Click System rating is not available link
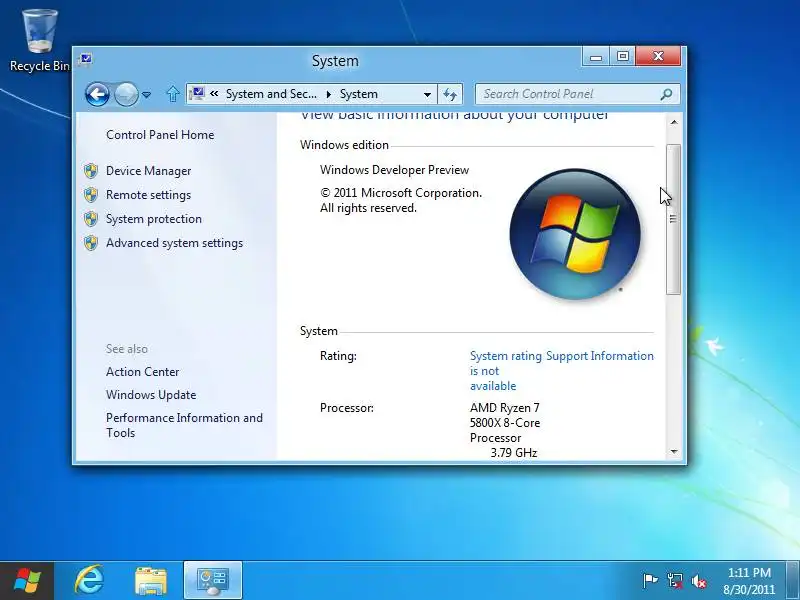Screen dimensions: 800x600 pos(505,371)
